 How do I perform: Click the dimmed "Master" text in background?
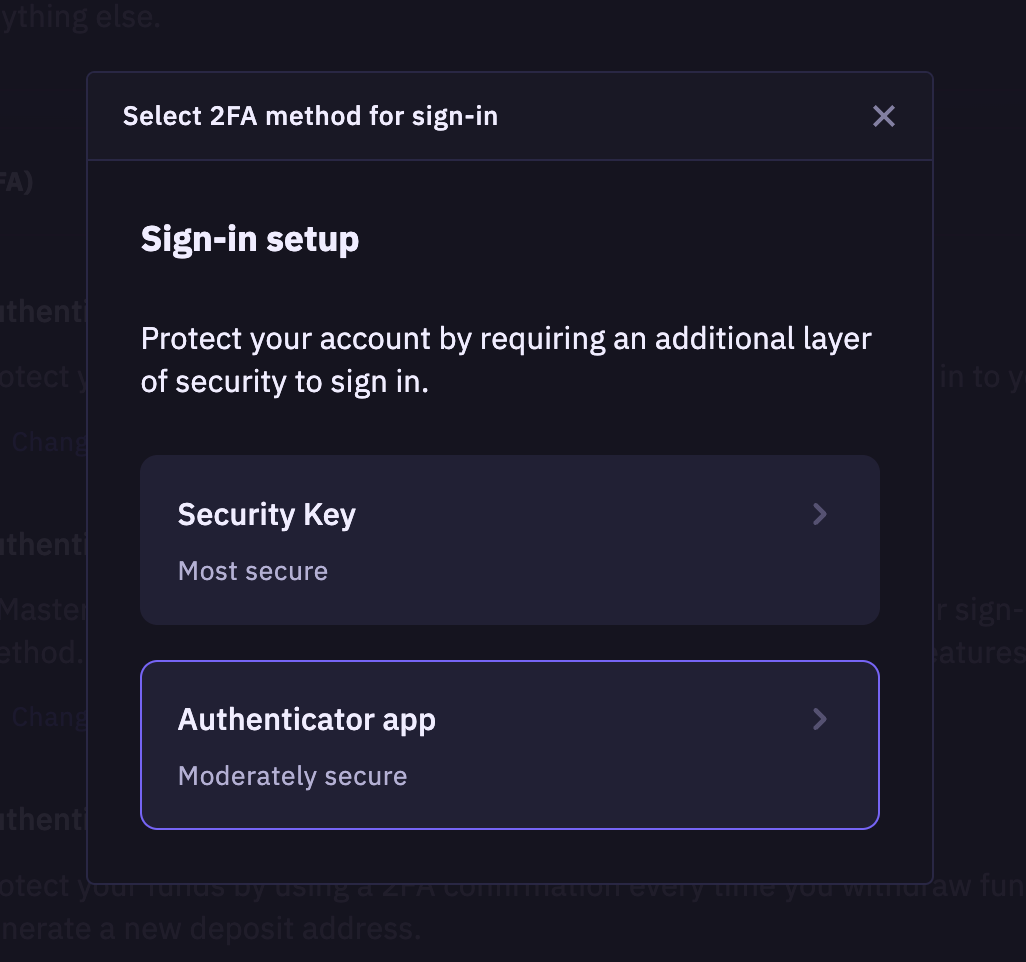[43, 609]
